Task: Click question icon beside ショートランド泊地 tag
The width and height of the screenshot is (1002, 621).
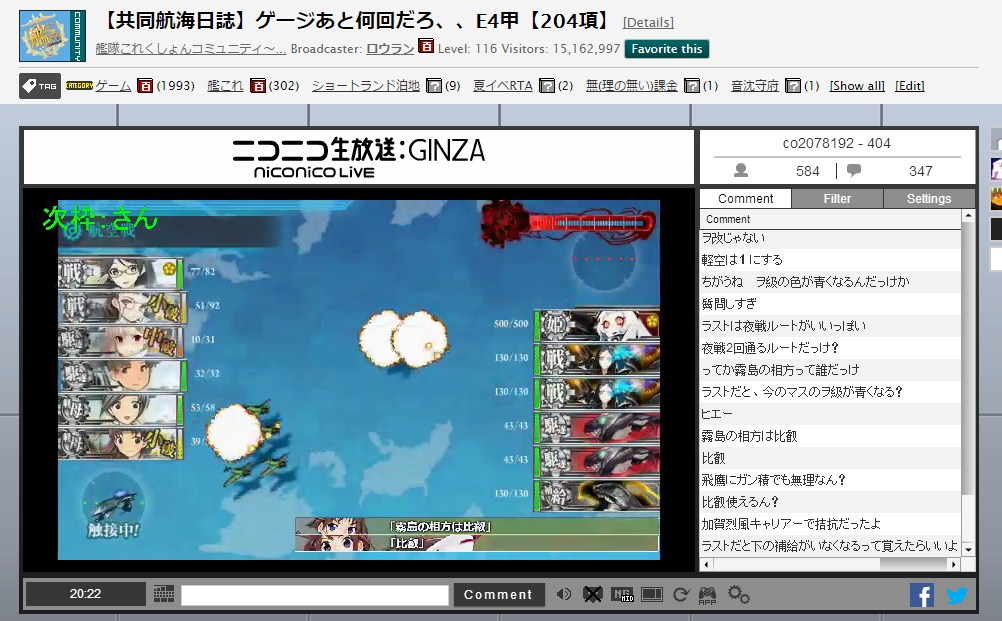Action: (434, 86)
